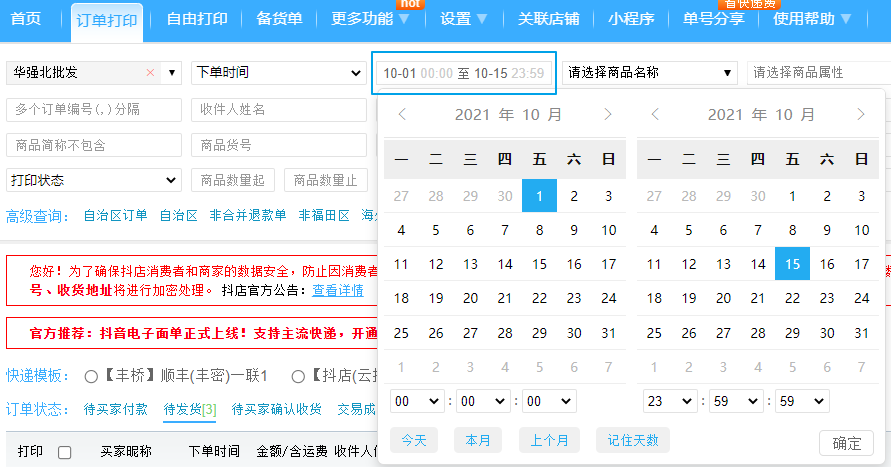This screenshot has width=891, height=467.
Task: Open the 下单时间 dropdown
Action: tap(278, 73)
